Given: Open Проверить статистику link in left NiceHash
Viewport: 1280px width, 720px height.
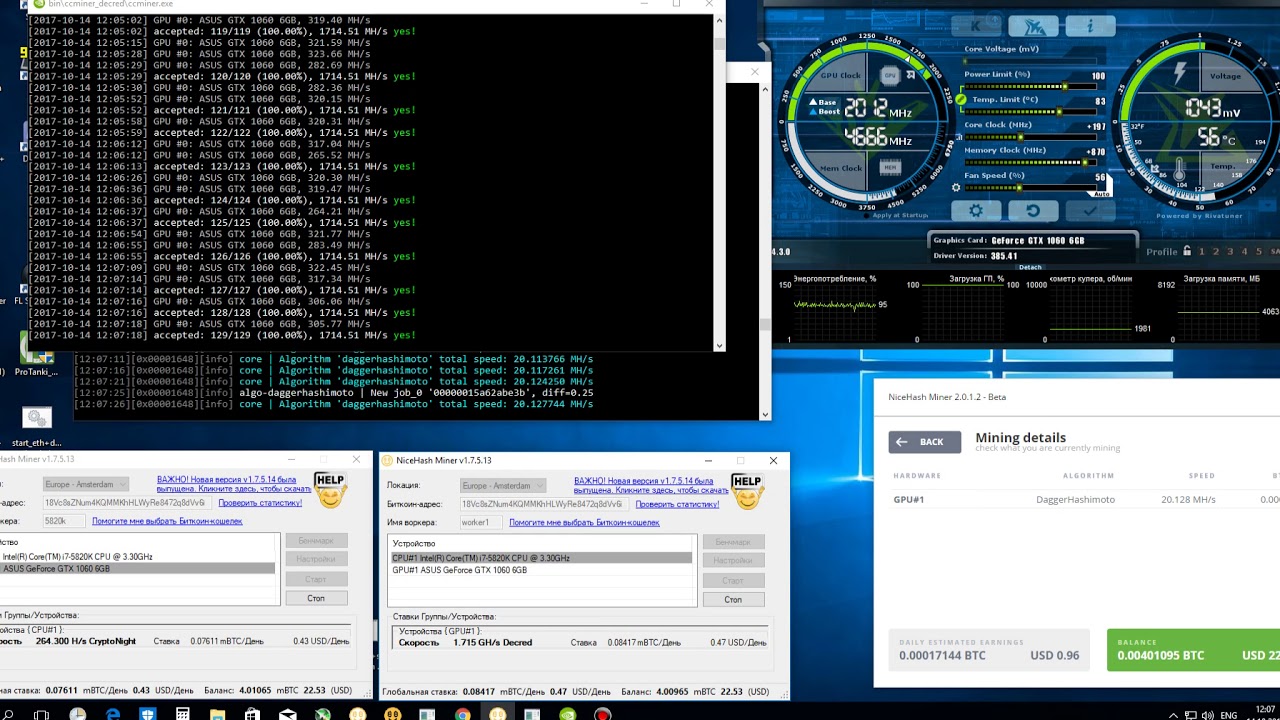Looking at the screenshot, I should point(260,503).
